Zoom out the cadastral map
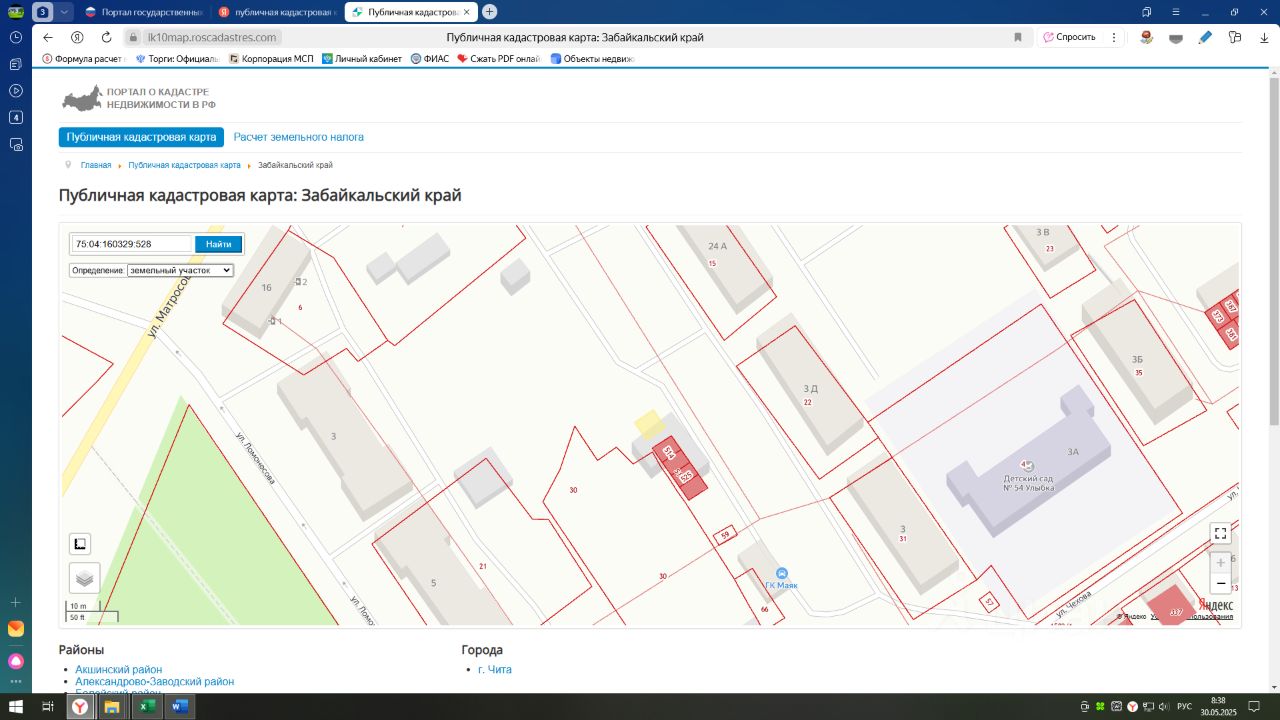The image size is (1280, 720). 1220,583
